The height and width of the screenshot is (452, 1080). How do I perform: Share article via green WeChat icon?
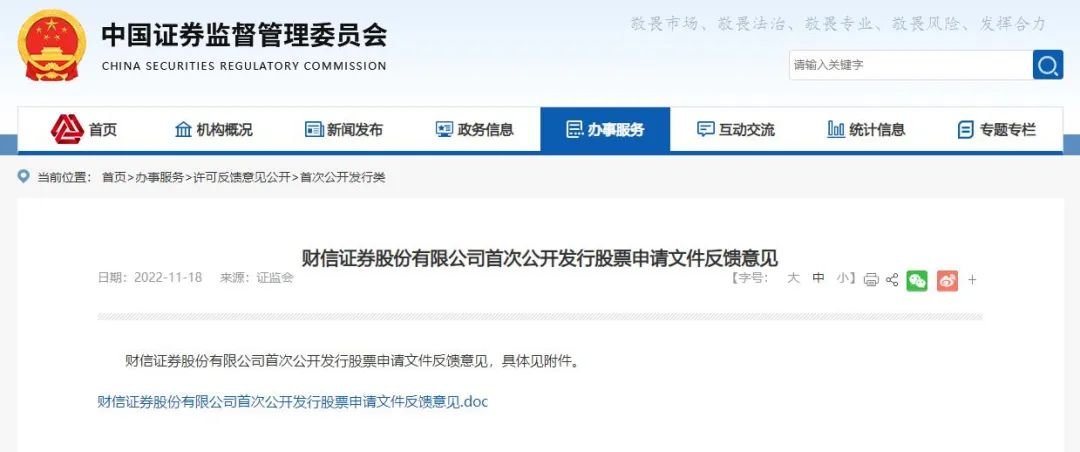(x=917, y=280)
